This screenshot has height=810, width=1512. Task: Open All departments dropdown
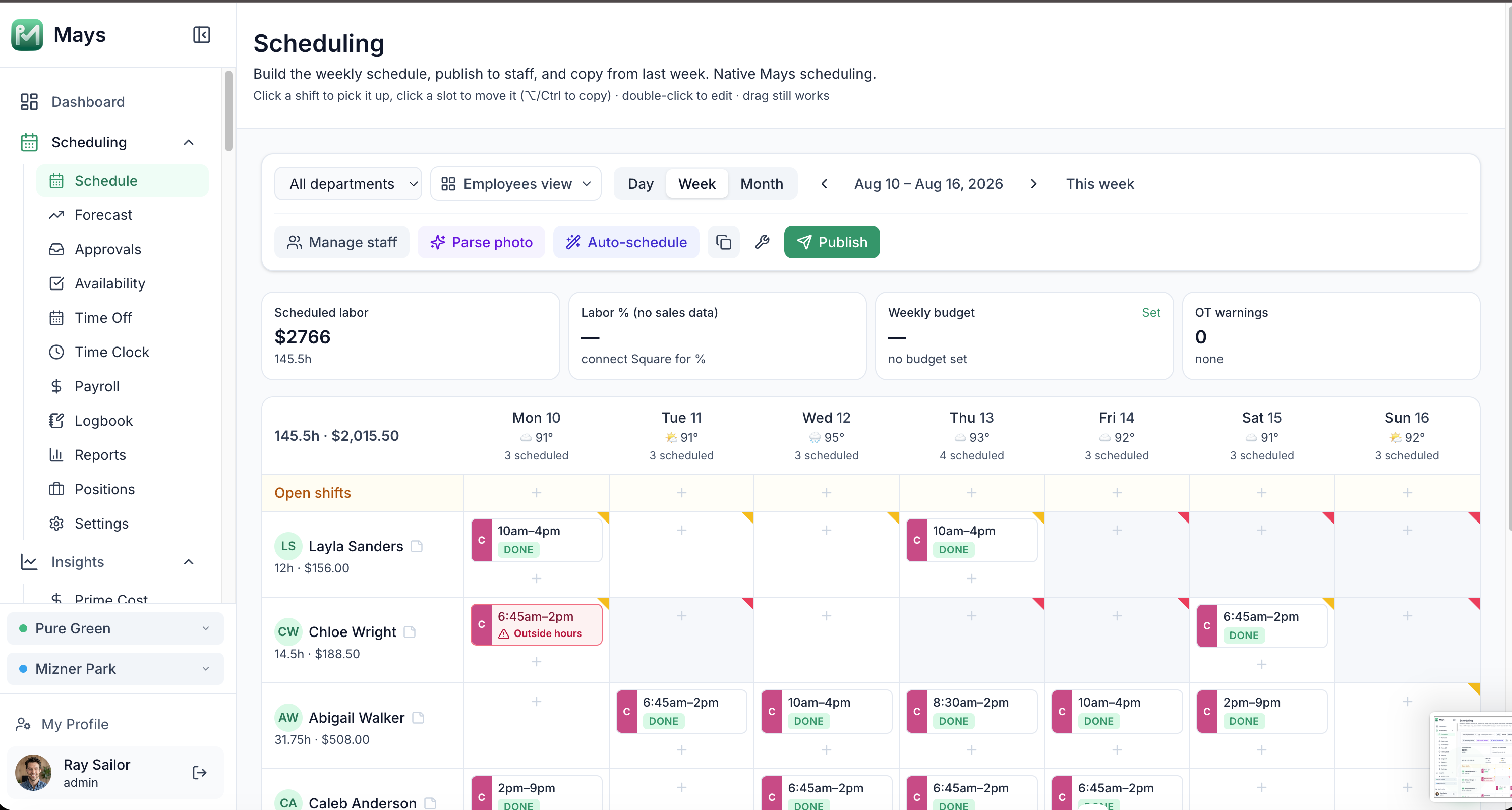point(348,184)
